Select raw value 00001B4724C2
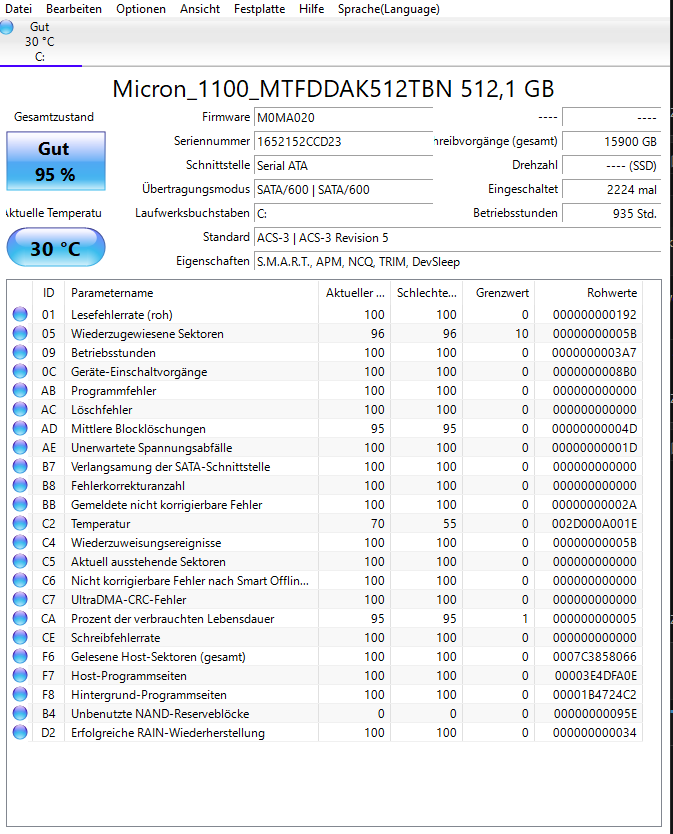The height and width of the screenshot is (834, 673). pos(594,695)
